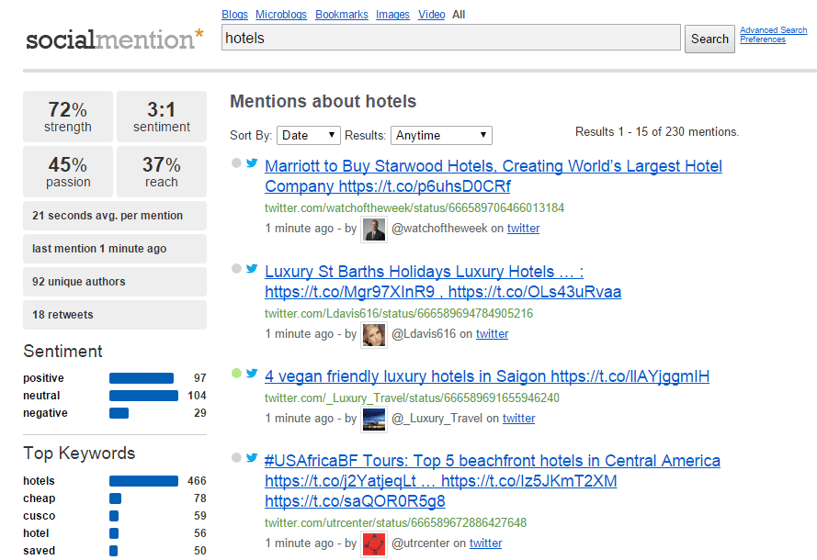
Task: Click the 72% strength box
Action: coord(68,117)
